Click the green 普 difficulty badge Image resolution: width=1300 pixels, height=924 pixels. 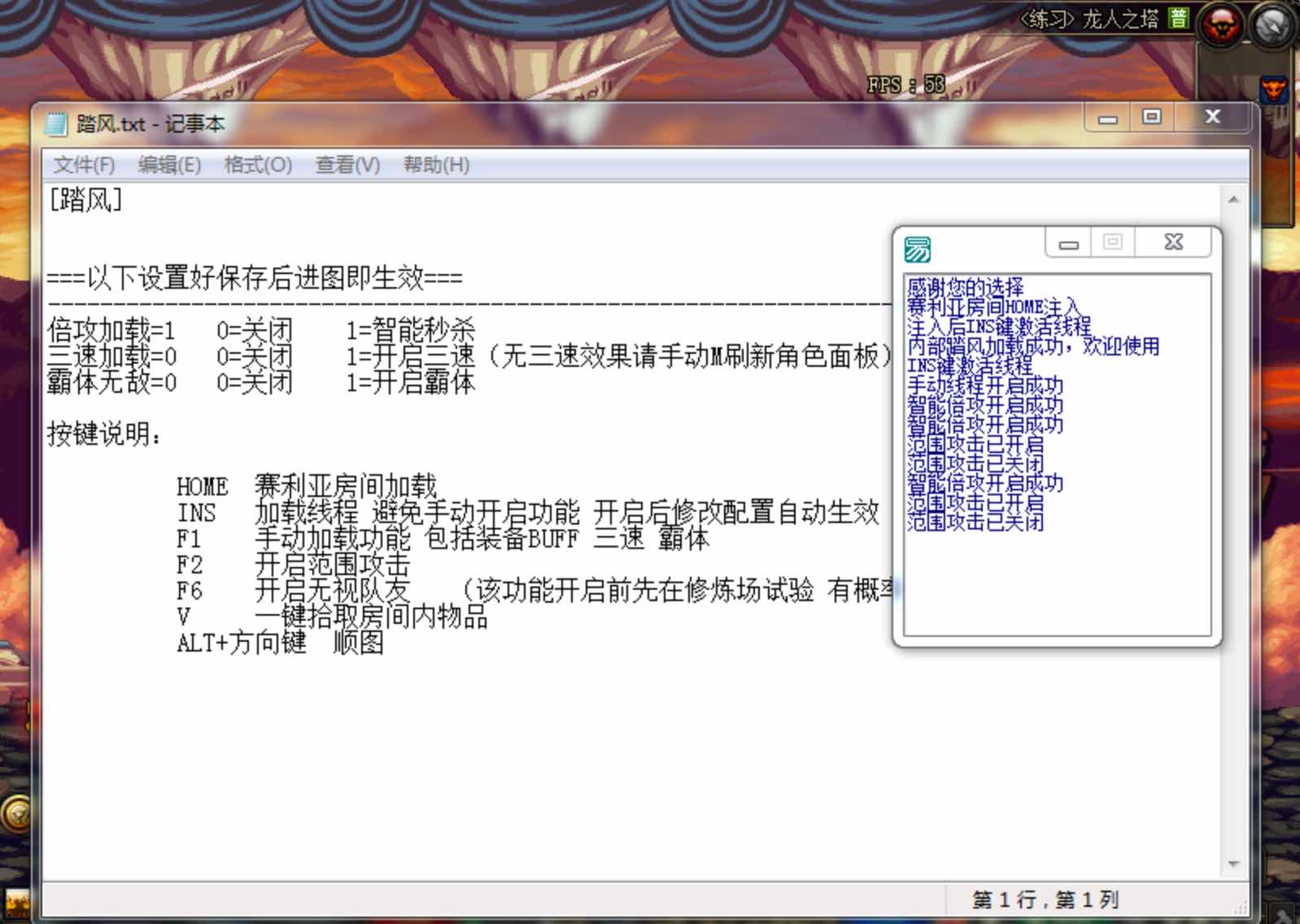click(x=1178, y=18)
